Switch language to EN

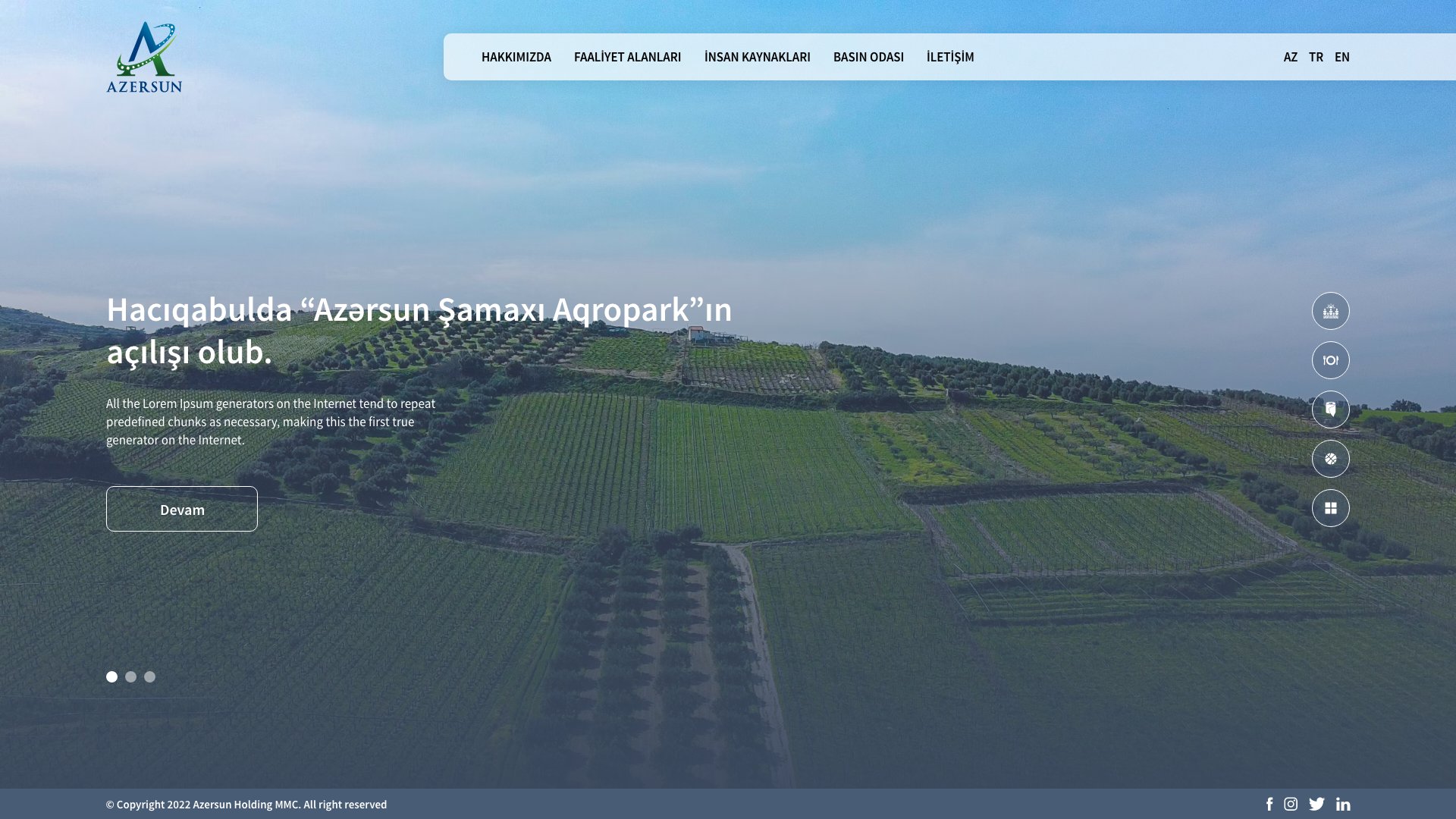1341,57
